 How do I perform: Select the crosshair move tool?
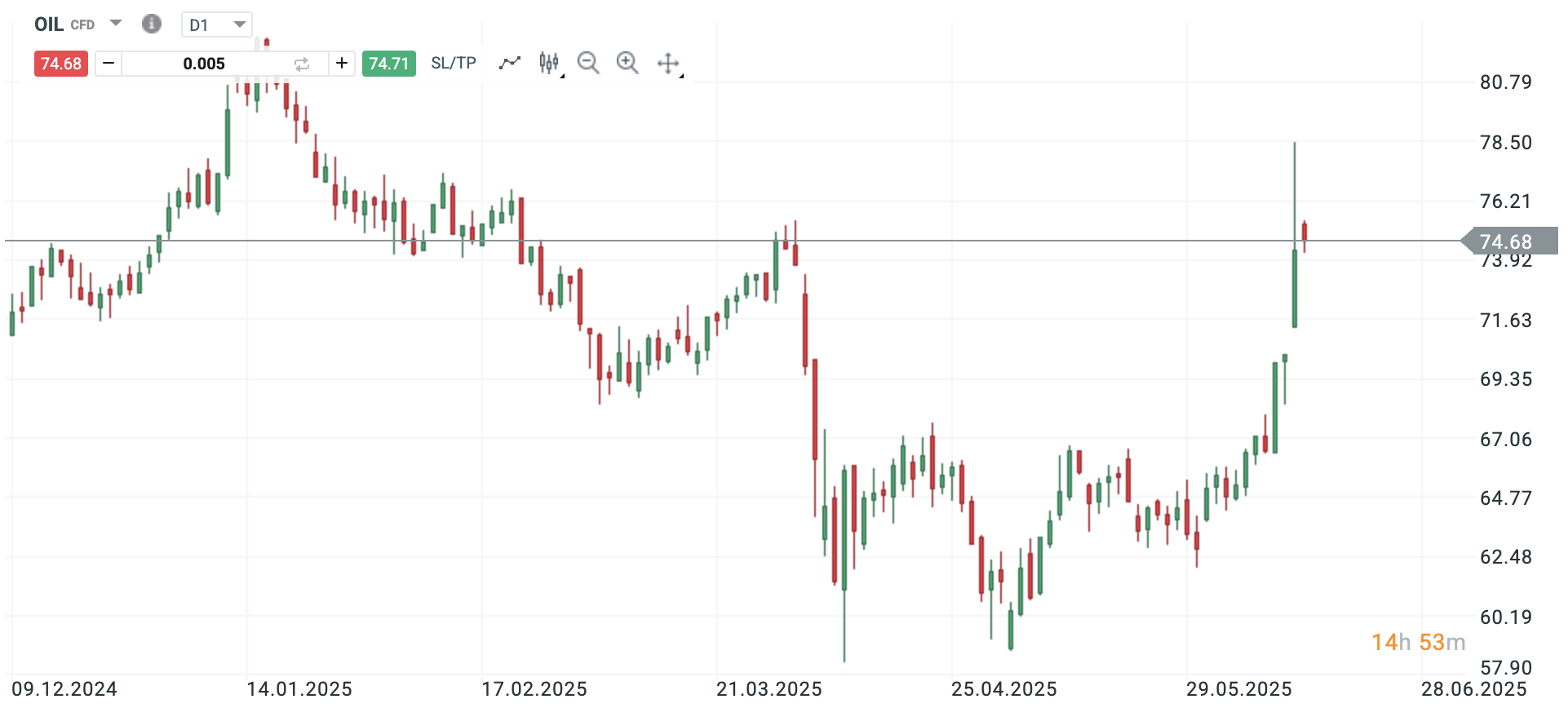[x=668, y=64]
